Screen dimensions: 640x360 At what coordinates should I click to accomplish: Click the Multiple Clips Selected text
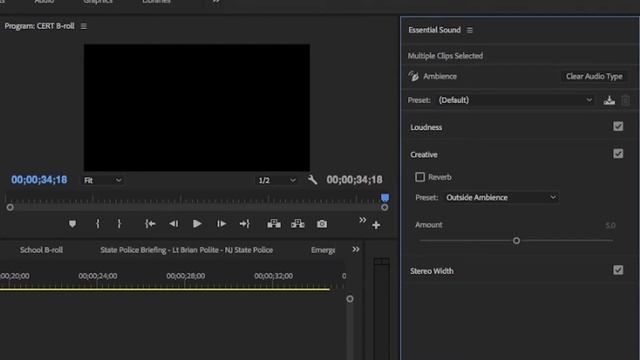tap(445, 56)
